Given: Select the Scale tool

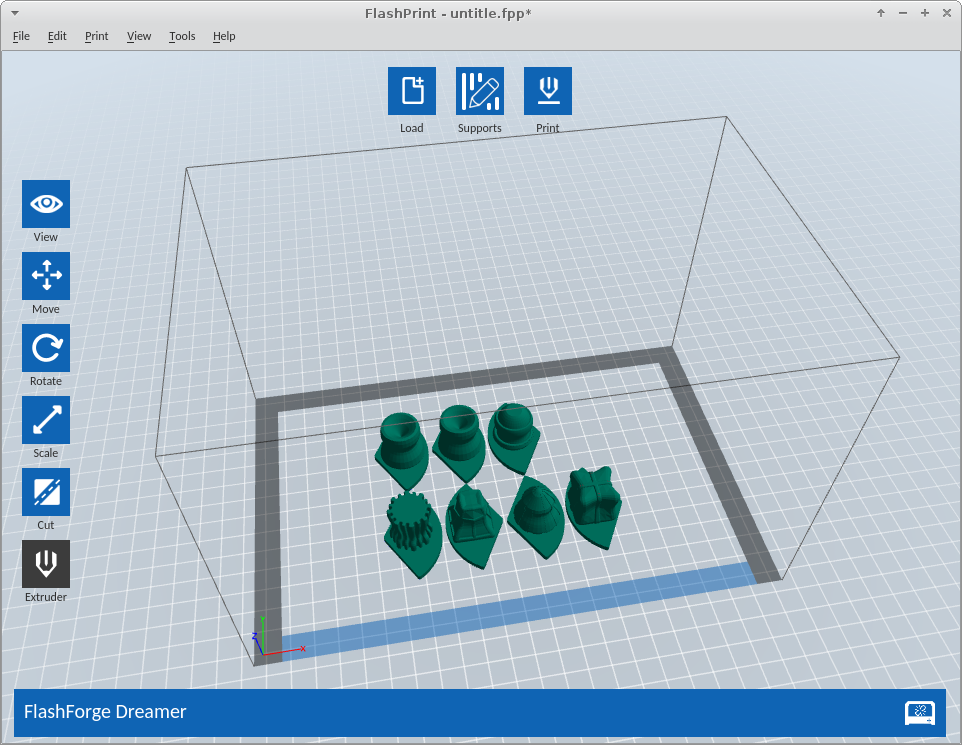Looking at the screenshot, I should click(46, 420).
